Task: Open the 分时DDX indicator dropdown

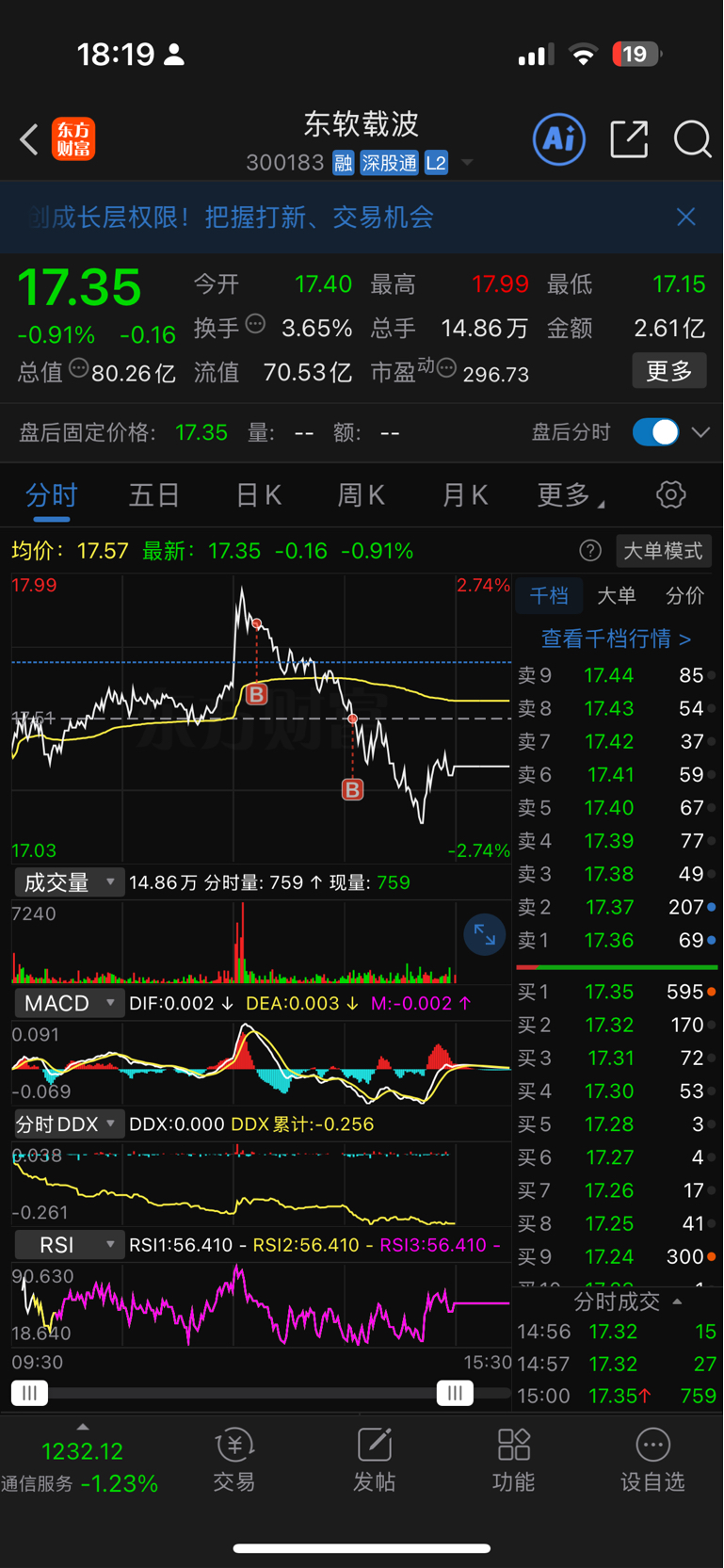Action: point(69,1123)
